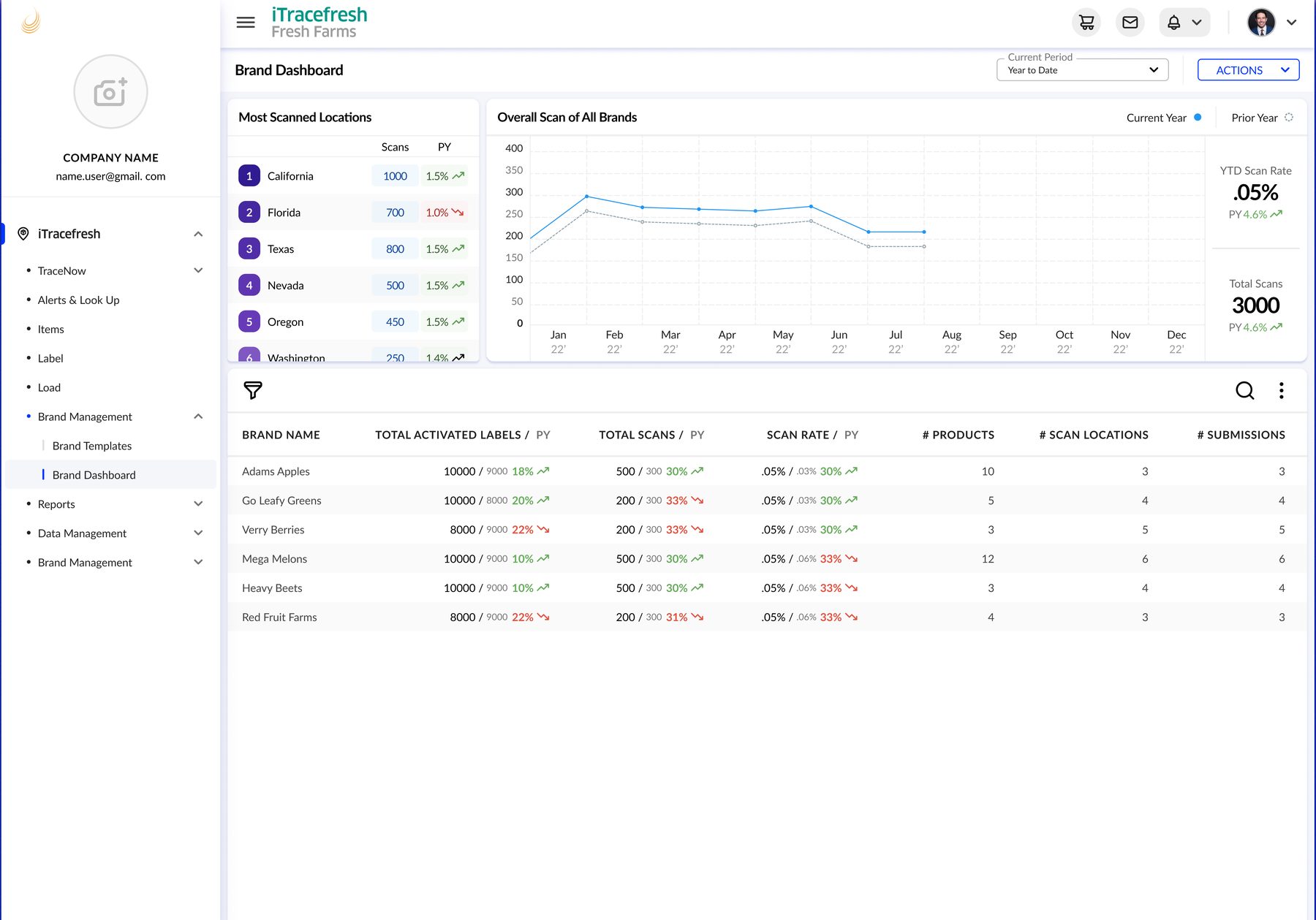Select California in Most Scanned Locations

353,176
